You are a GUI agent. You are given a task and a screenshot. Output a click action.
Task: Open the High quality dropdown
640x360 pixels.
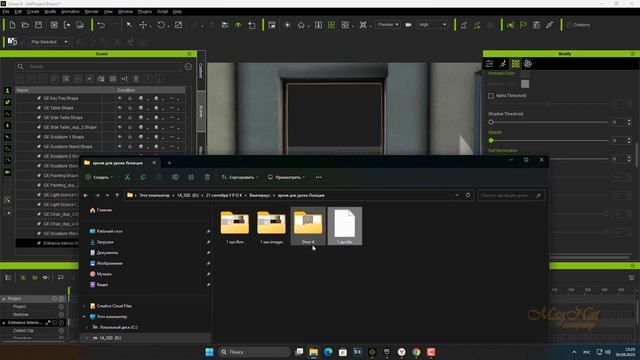coord(432,25)
